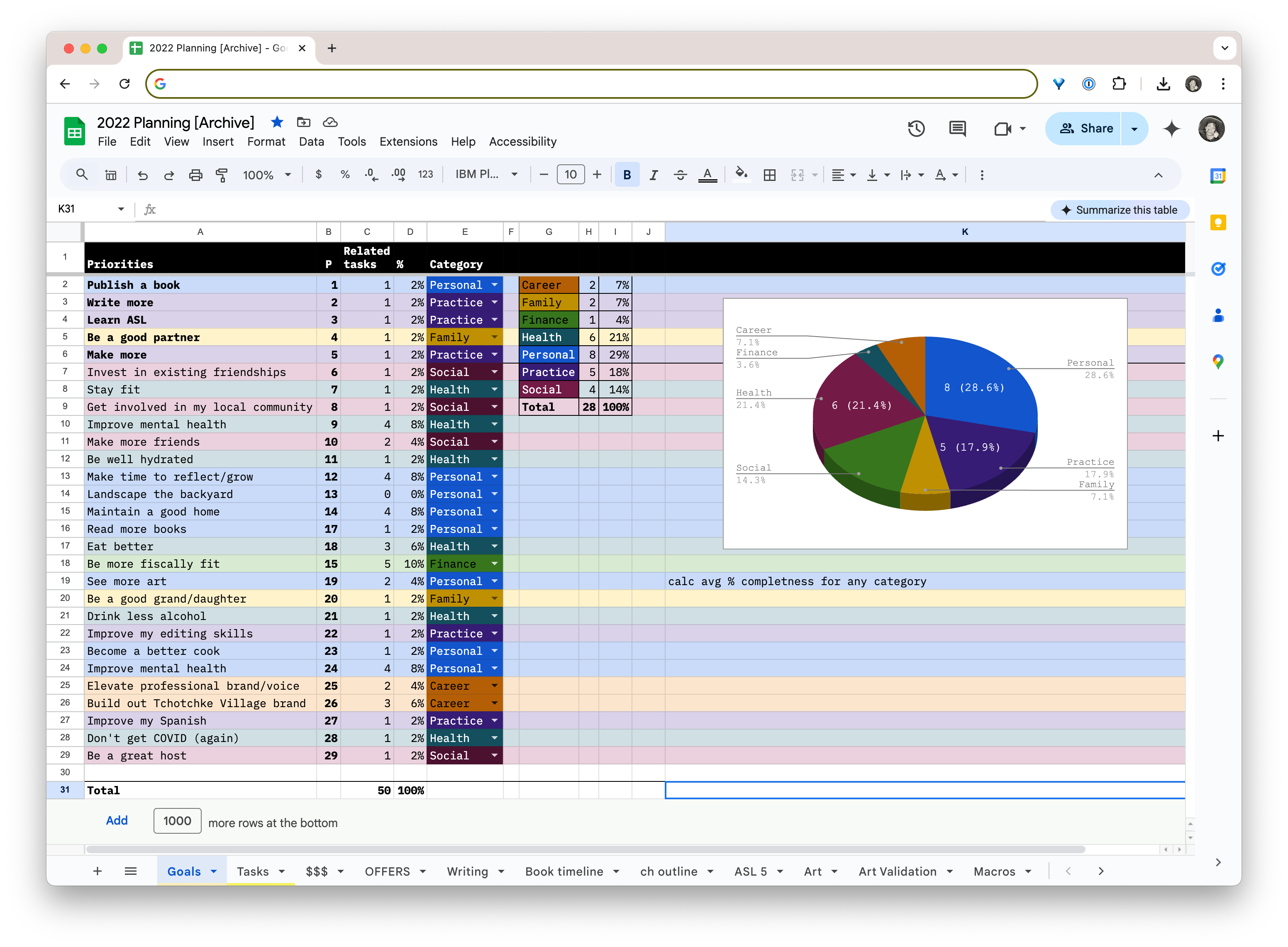The height and width of the screenshot is (947, 1288).
Task: Decrease decimal places icon
Action: [x=371, y=175]
